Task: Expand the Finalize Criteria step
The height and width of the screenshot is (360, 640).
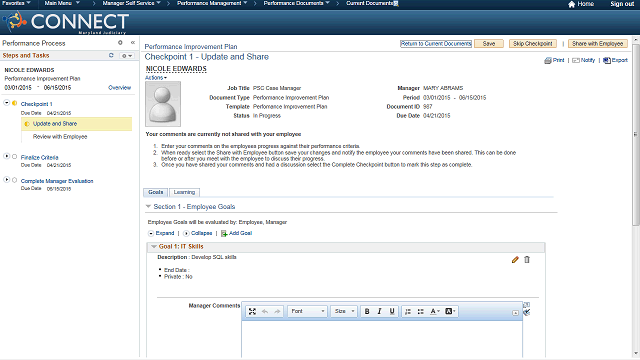Action: coord(7,156)
